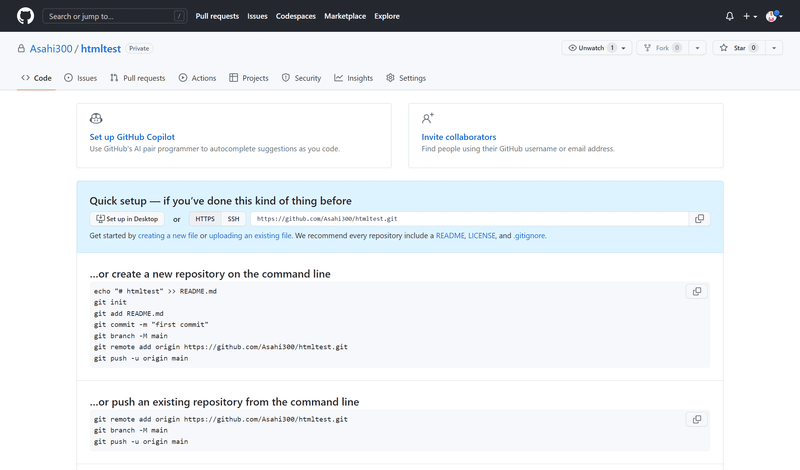The image size is (800, 470).
Task: Click the Issues circle icon
Action: 68,78
